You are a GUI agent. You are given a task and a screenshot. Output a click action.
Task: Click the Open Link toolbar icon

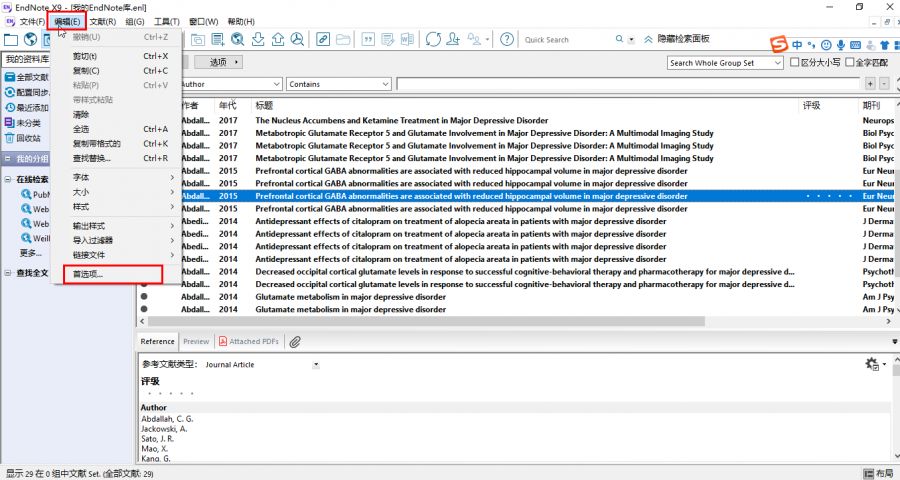click(x=323, y=39)
